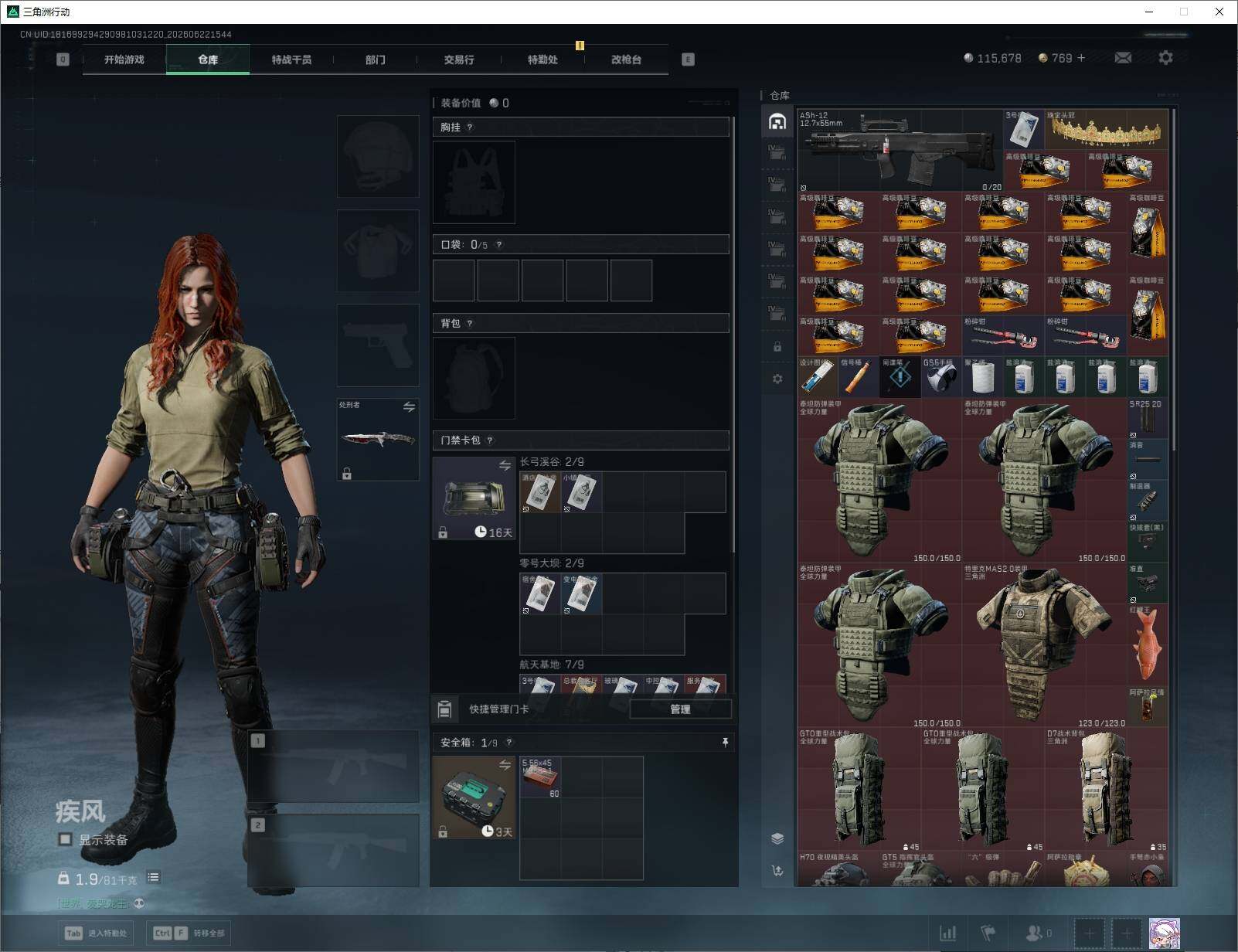The width and height of the screenshot is (1238, 952).
Task: Swap the 处刑者 melee weapon
Action: [409, 406]
